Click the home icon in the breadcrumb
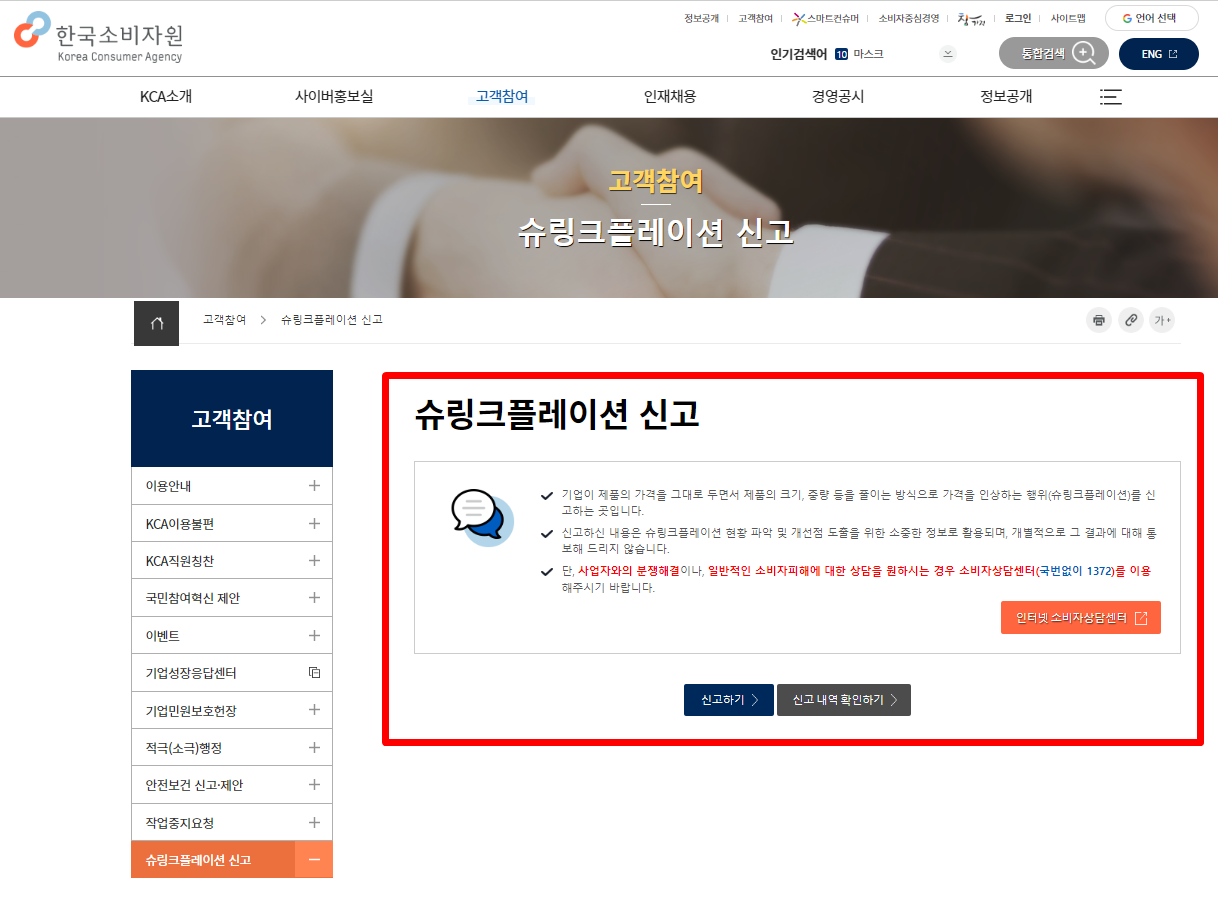This screenshot has width=1218, height=900. tap(155, 322)
